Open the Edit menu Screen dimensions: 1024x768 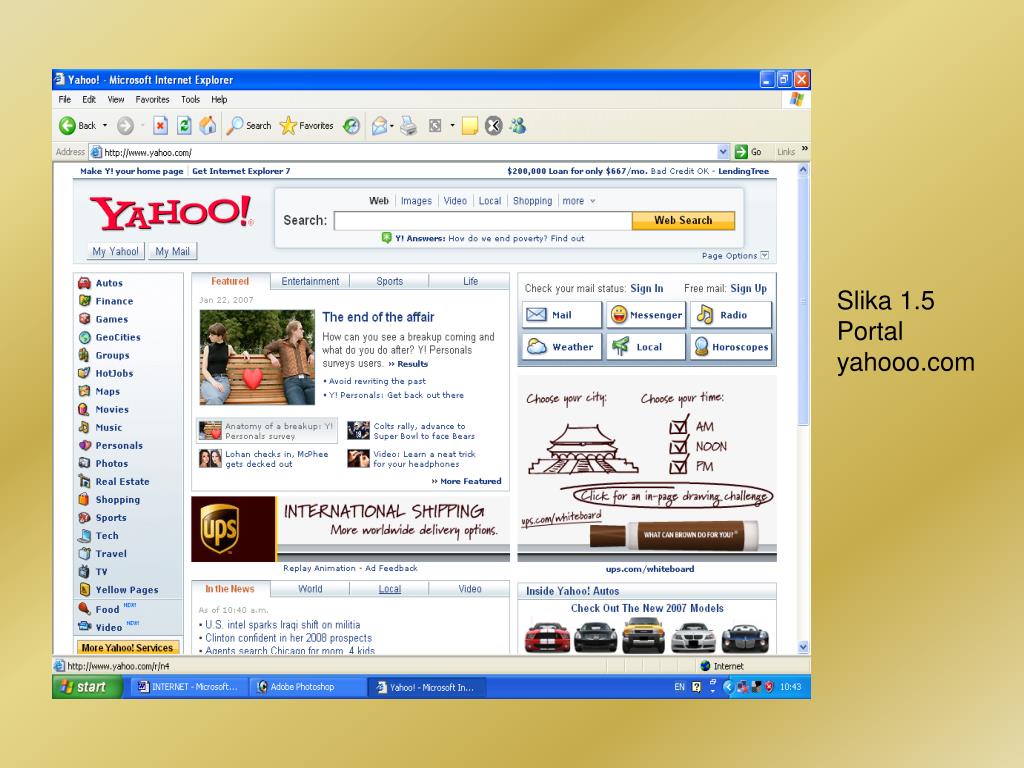point(89,99)
